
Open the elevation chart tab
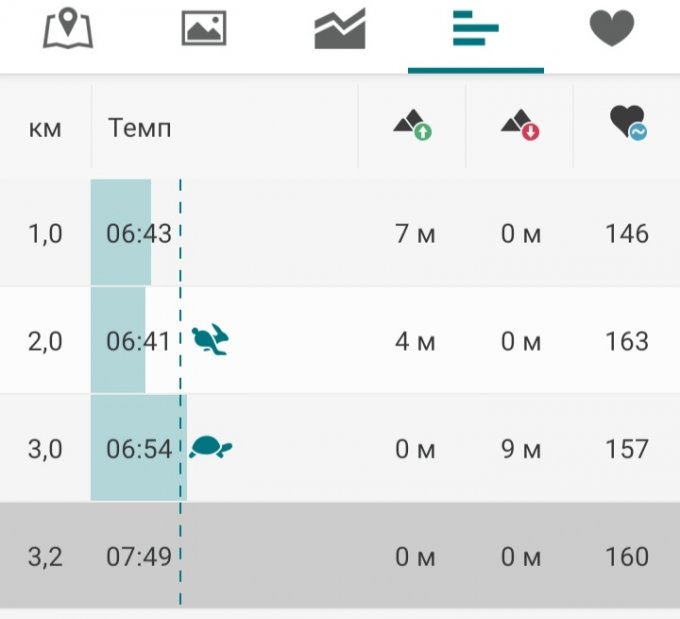tap(340, 29)
